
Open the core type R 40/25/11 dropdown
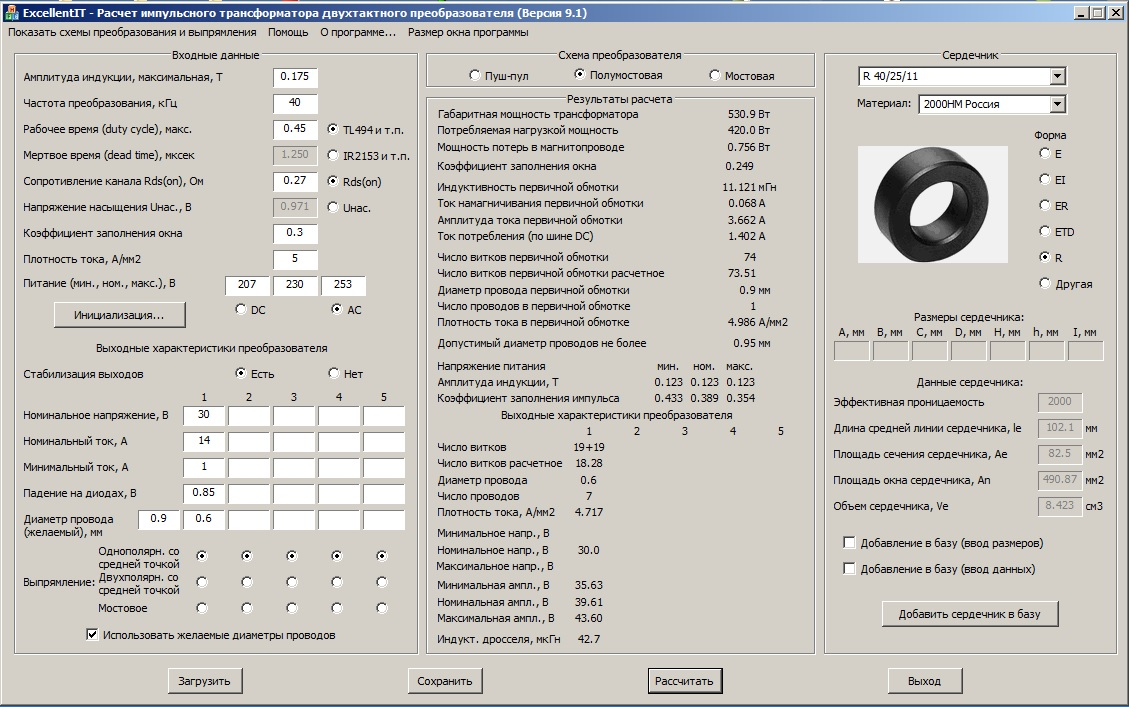(1057, 77)
